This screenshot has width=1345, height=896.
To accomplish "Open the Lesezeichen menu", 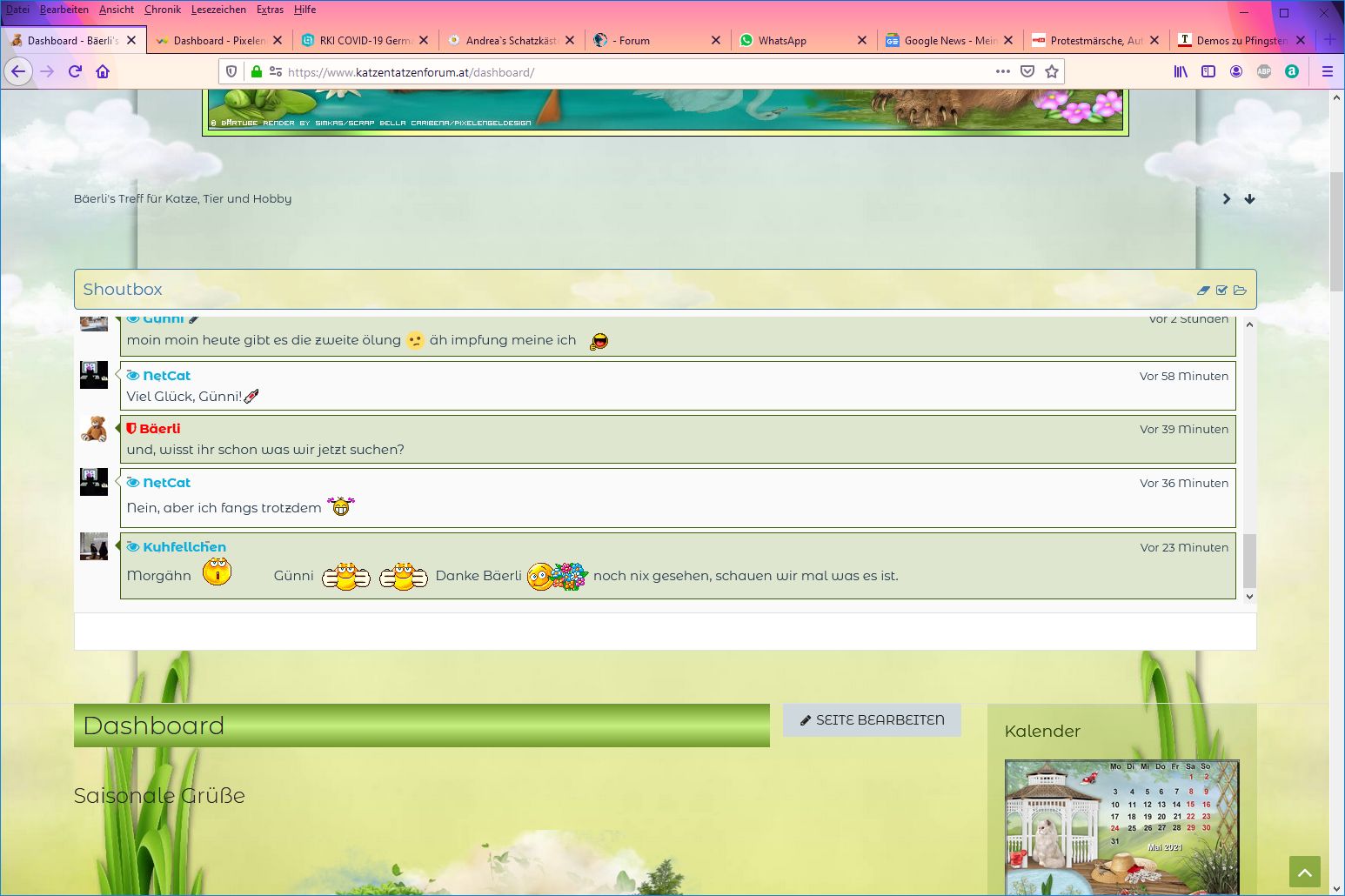I will coord(218,10).
